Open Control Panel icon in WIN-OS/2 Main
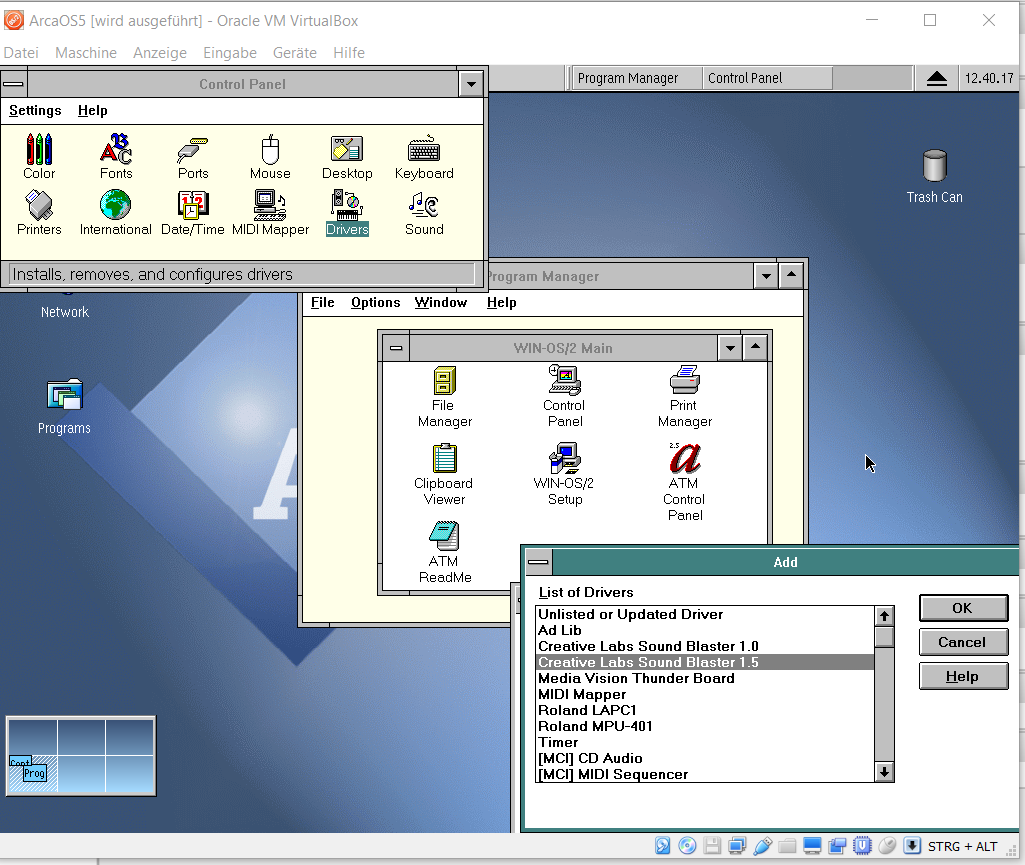 565,396
